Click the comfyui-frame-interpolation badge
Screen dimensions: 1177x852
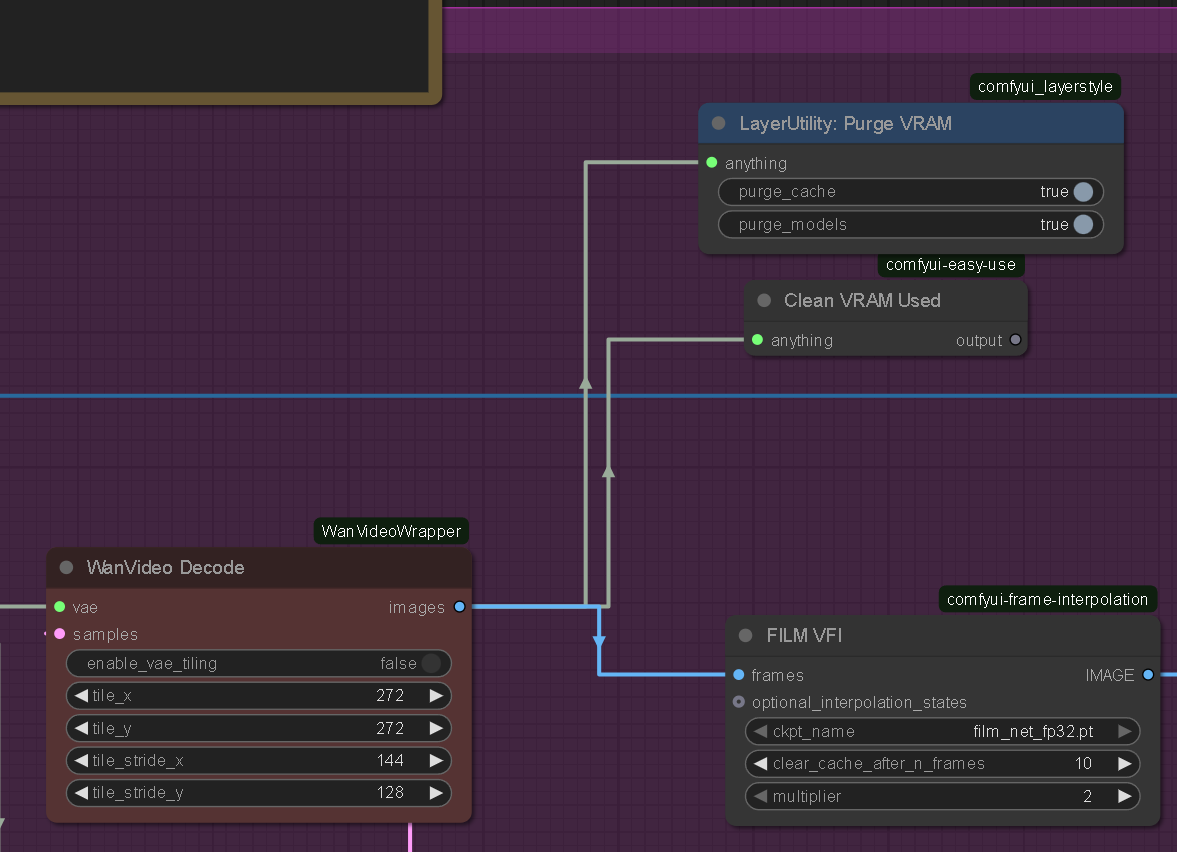[x=1047, y=599]
